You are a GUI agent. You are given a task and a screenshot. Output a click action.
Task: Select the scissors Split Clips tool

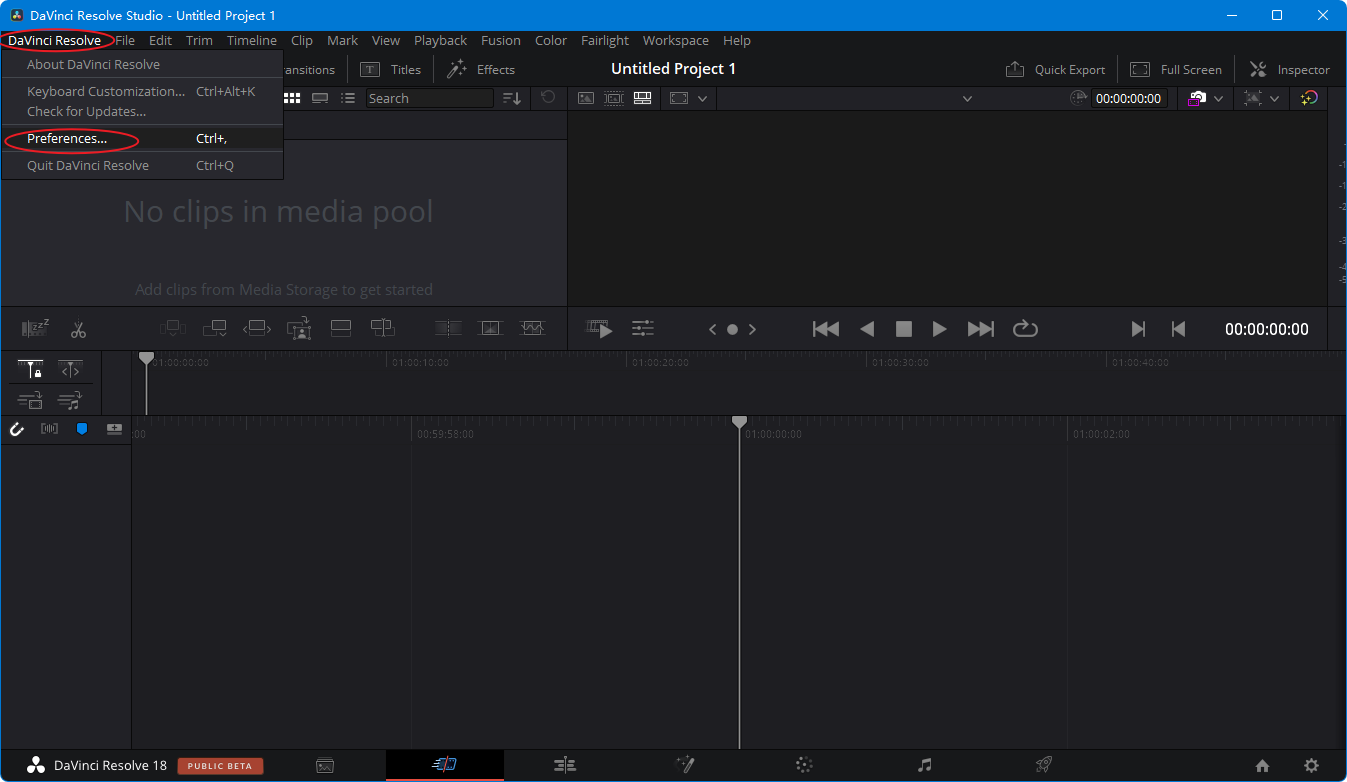pos(79,328)
